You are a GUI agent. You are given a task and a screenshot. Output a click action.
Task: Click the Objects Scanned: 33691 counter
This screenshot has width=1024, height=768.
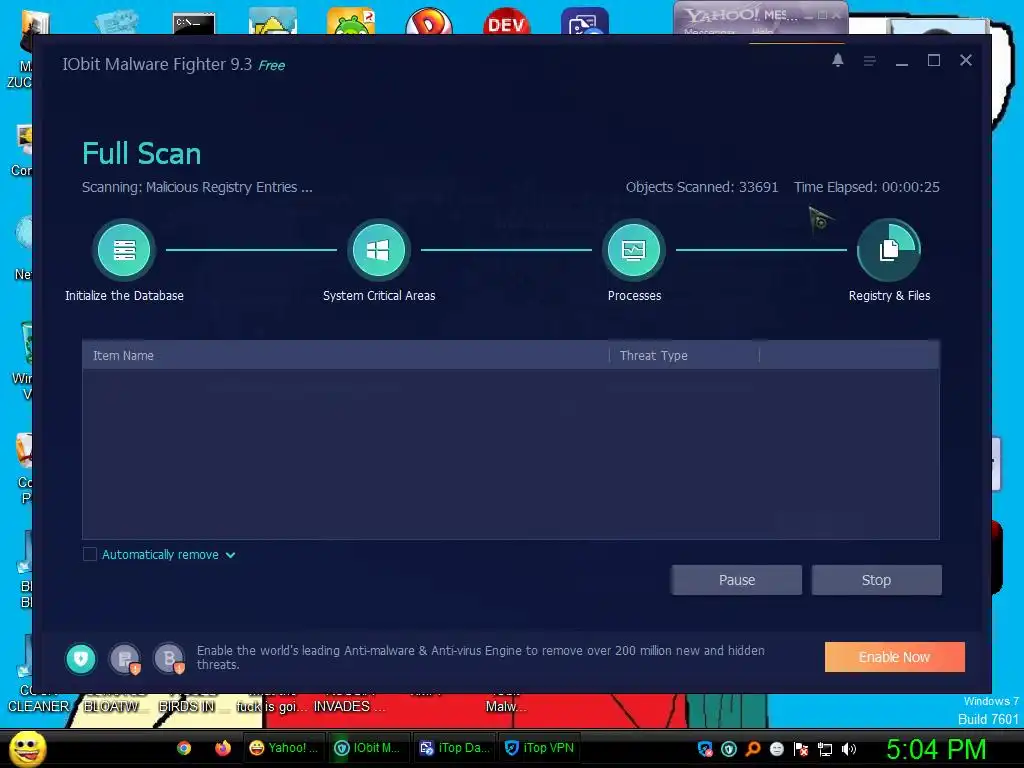point(702,187)
